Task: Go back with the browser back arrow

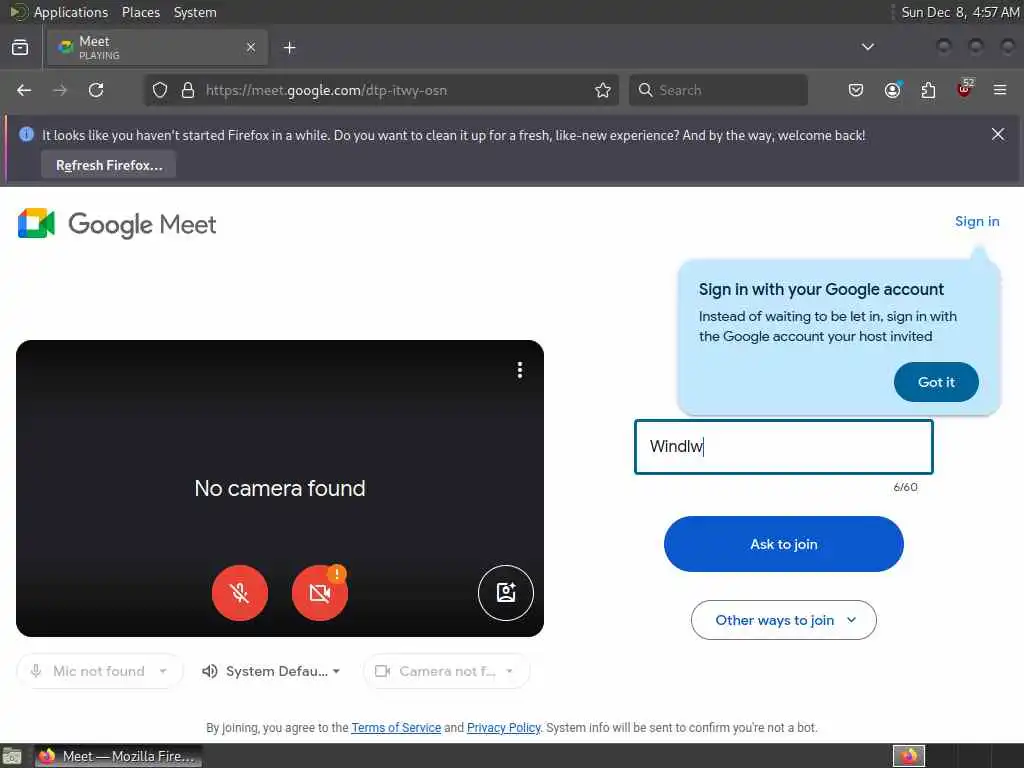Action: [24, 90]
